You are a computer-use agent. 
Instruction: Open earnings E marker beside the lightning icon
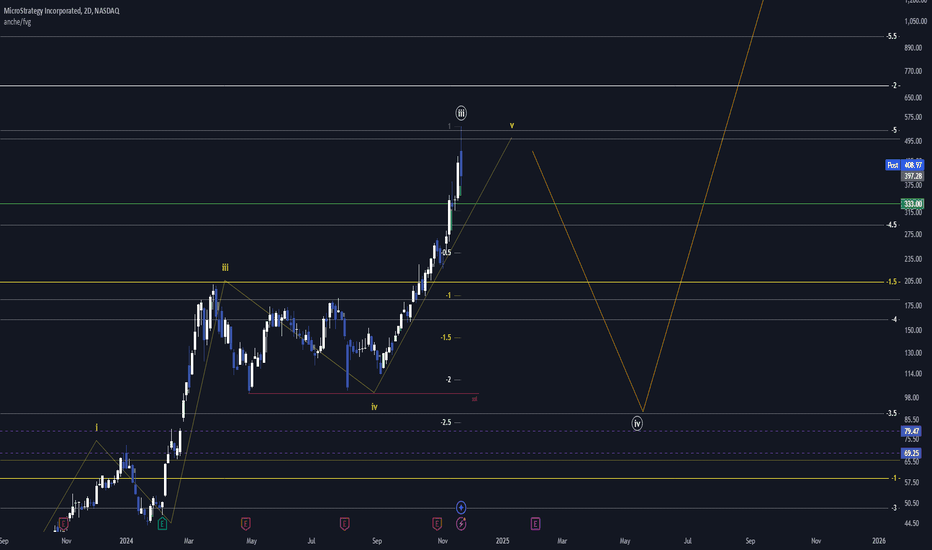click(x=437, y=524)
